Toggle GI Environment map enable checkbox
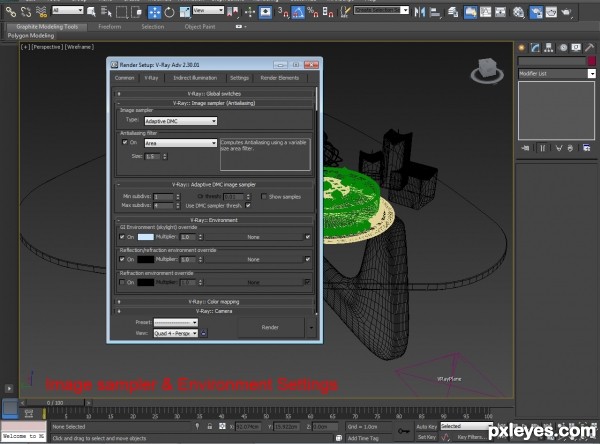Image resolution: width=600 pixels, height=444 pixels. tap(308, 237)
